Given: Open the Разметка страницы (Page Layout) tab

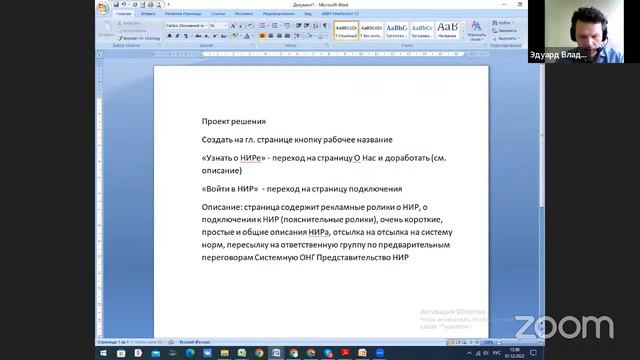Looking at the screenshot, I should click(183, 14).
